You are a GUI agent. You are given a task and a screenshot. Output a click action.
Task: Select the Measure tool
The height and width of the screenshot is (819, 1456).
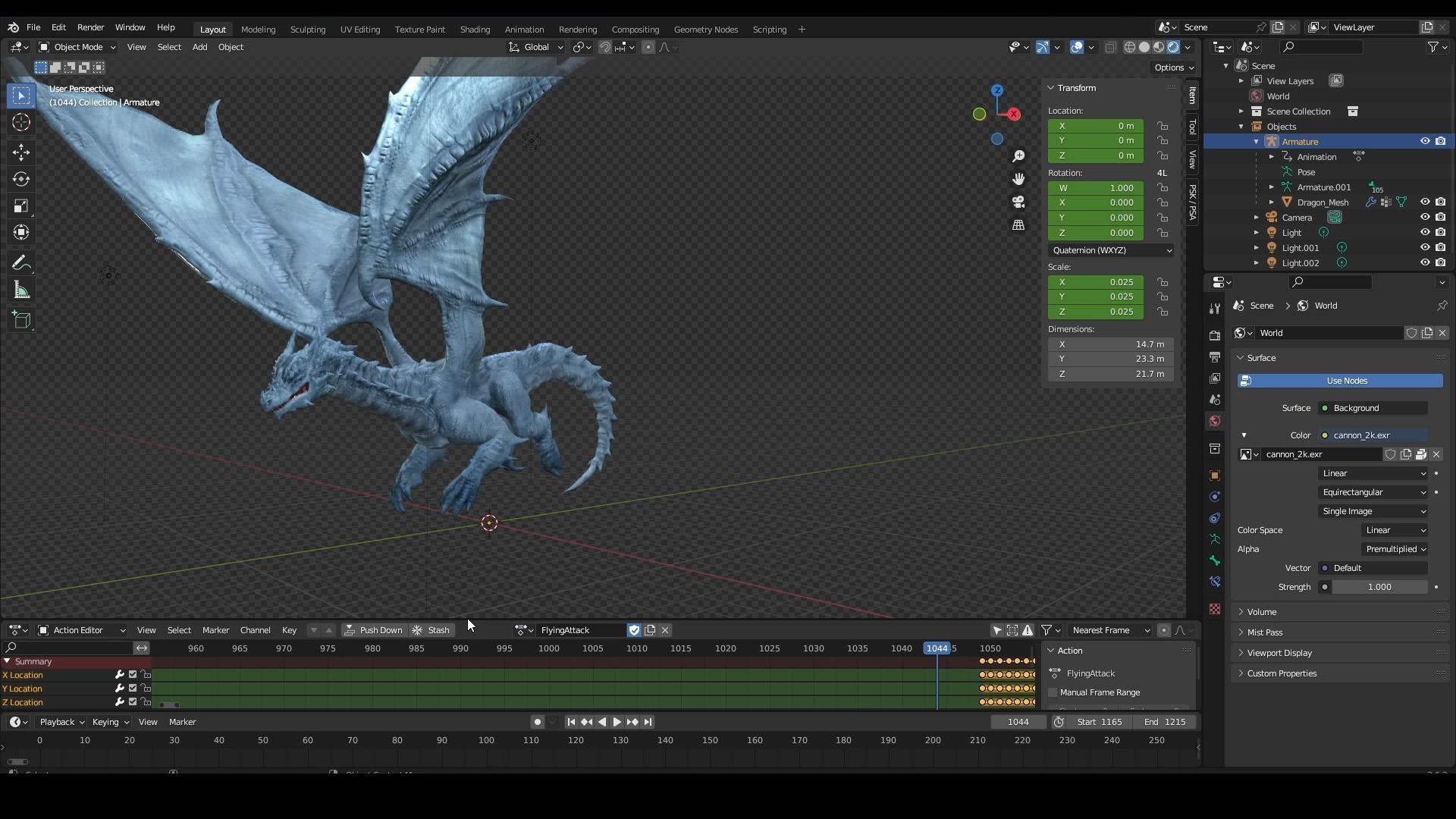coord(21,290)
